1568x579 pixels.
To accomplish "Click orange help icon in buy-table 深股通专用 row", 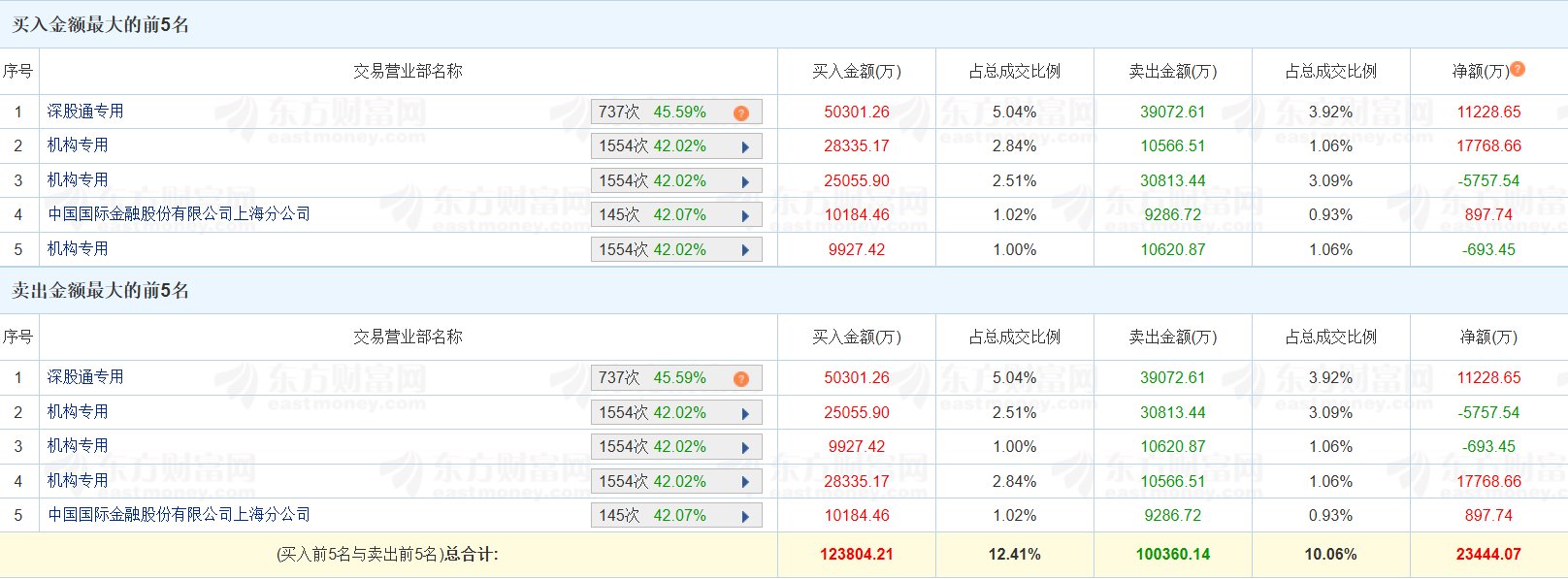I will point(741,113).
